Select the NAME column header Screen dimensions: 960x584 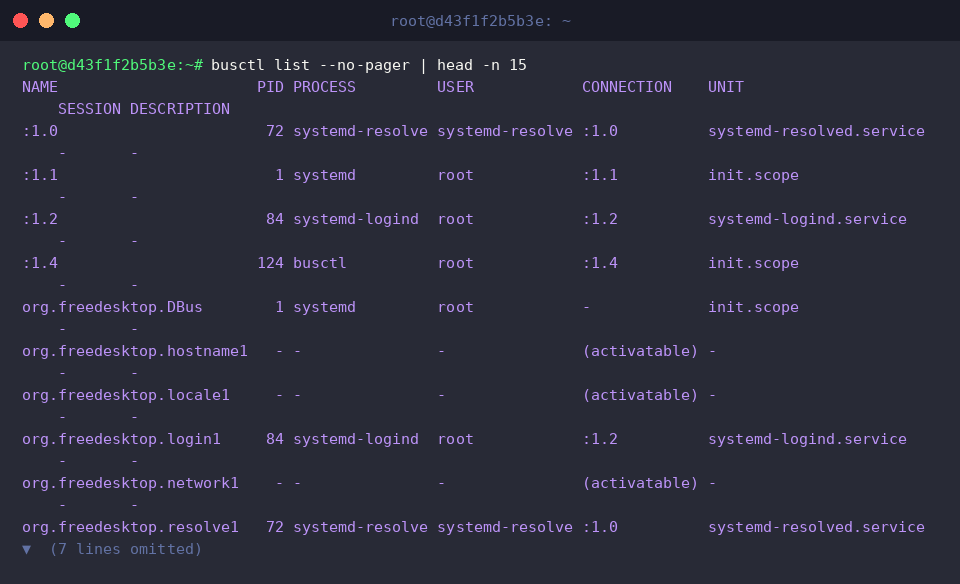[x=40, y=87]
